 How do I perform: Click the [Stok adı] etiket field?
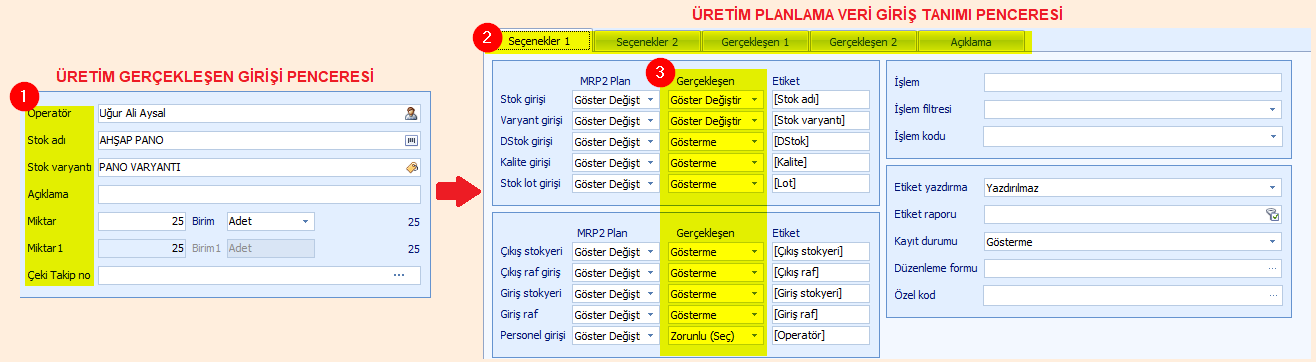821,100
